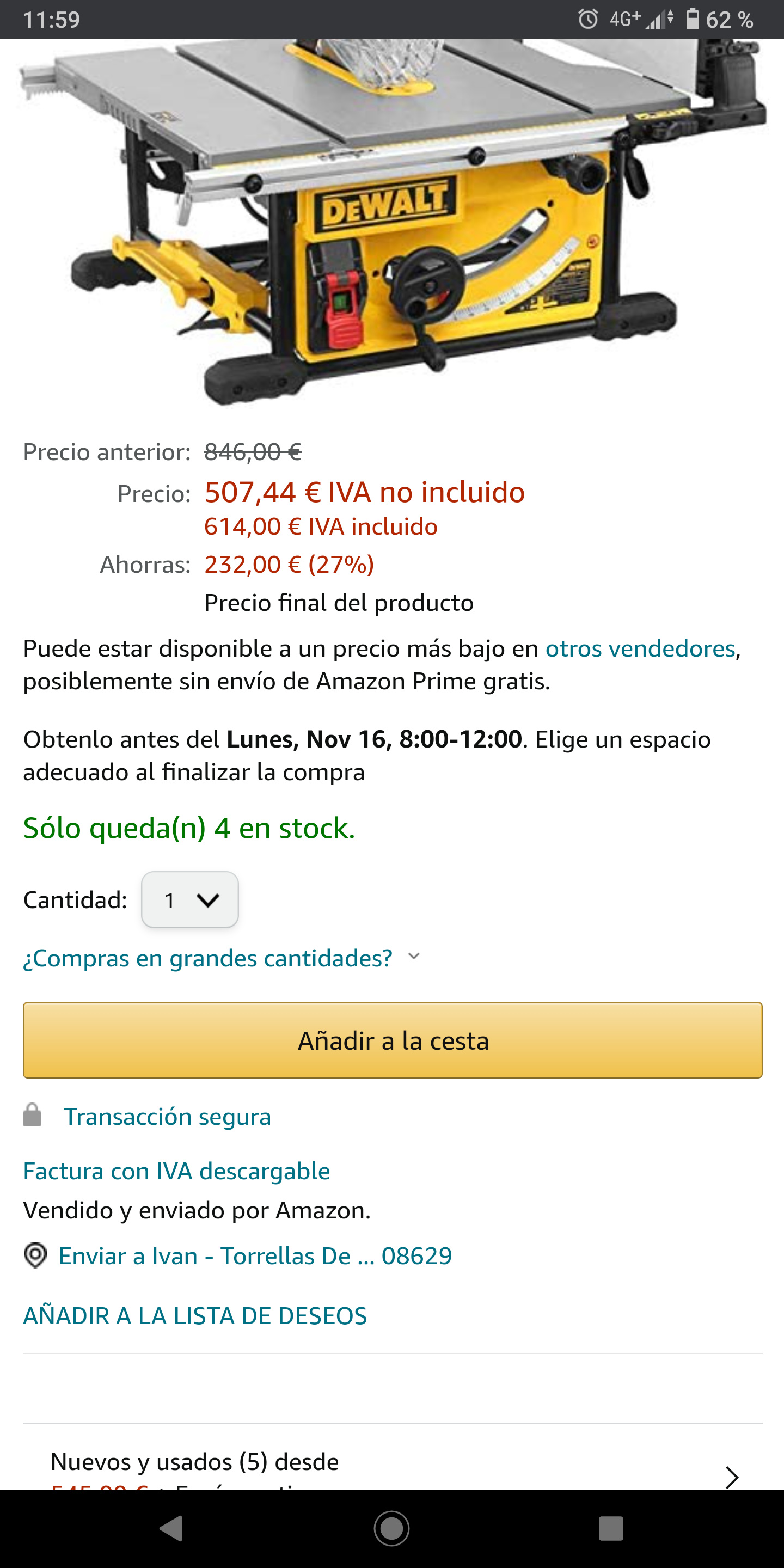Open Factura con IVA descargable link
This screenshot has width=784, height=1568.
coord(176,1171)
